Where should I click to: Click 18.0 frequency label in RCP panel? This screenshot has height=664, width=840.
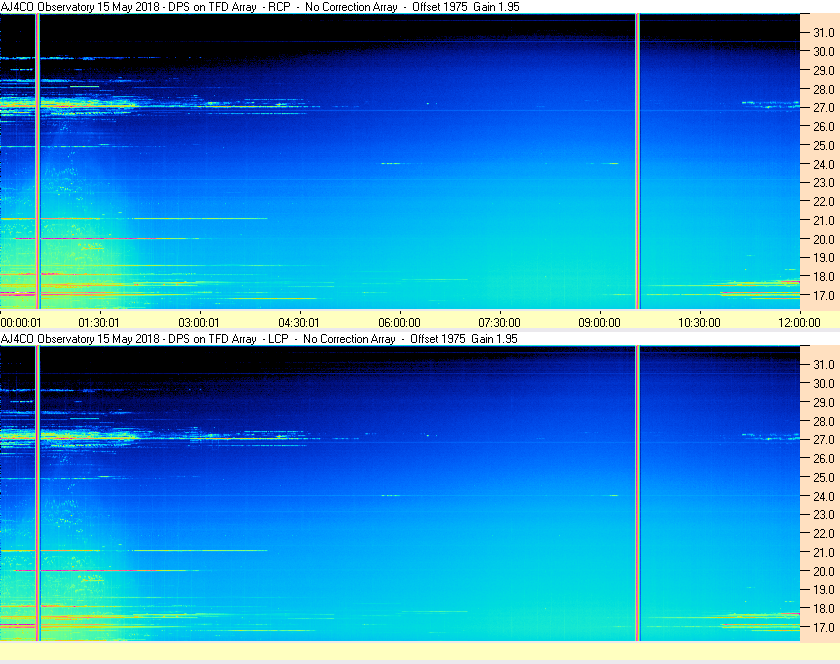(x=824, y=277)
